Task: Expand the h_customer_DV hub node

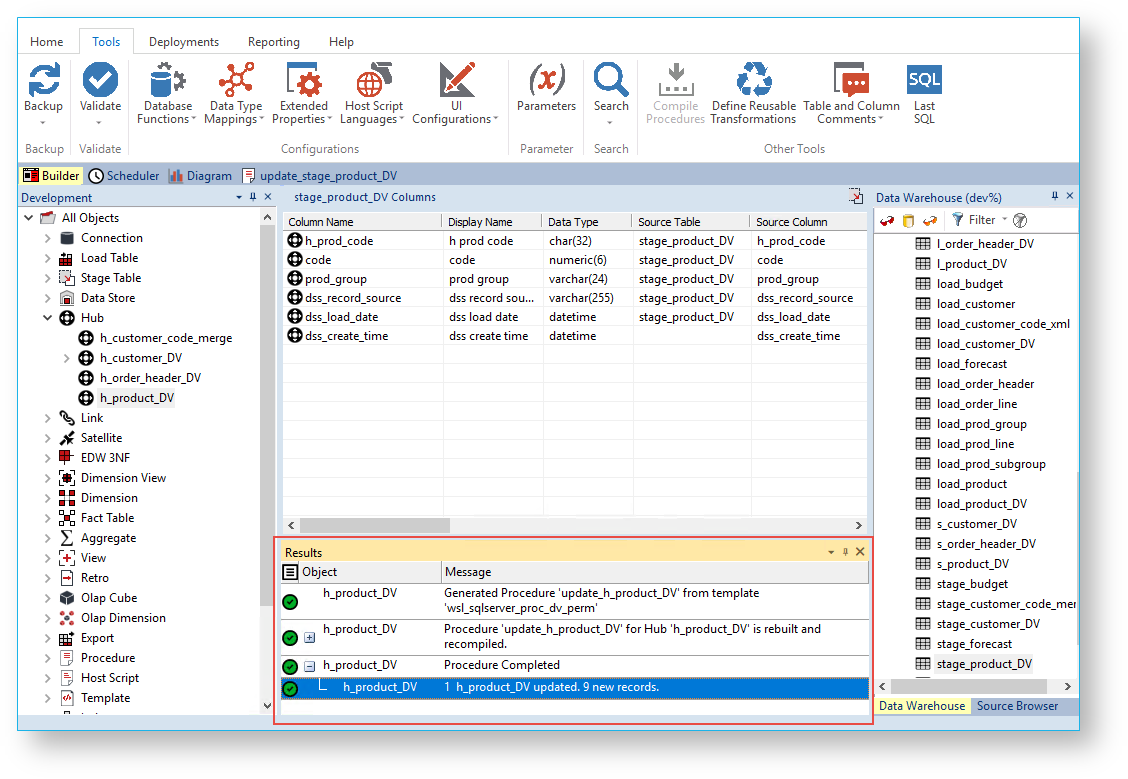Action: click(x=67, y=358)
